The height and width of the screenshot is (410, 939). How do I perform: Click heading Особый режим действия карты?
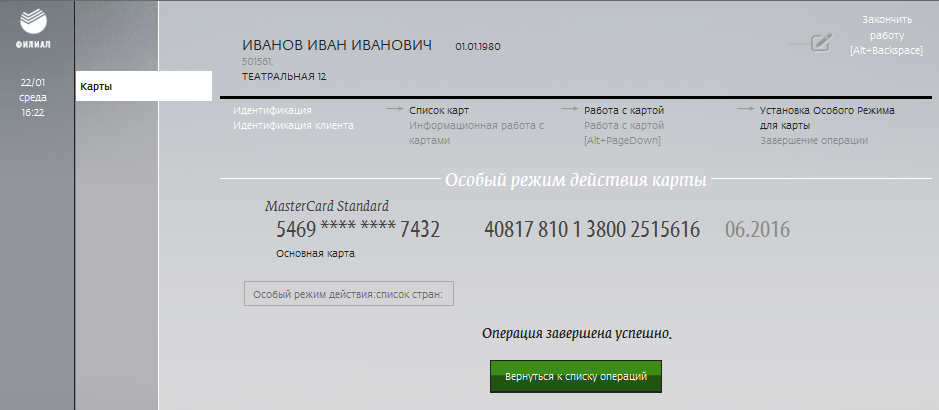pos(575,180)
